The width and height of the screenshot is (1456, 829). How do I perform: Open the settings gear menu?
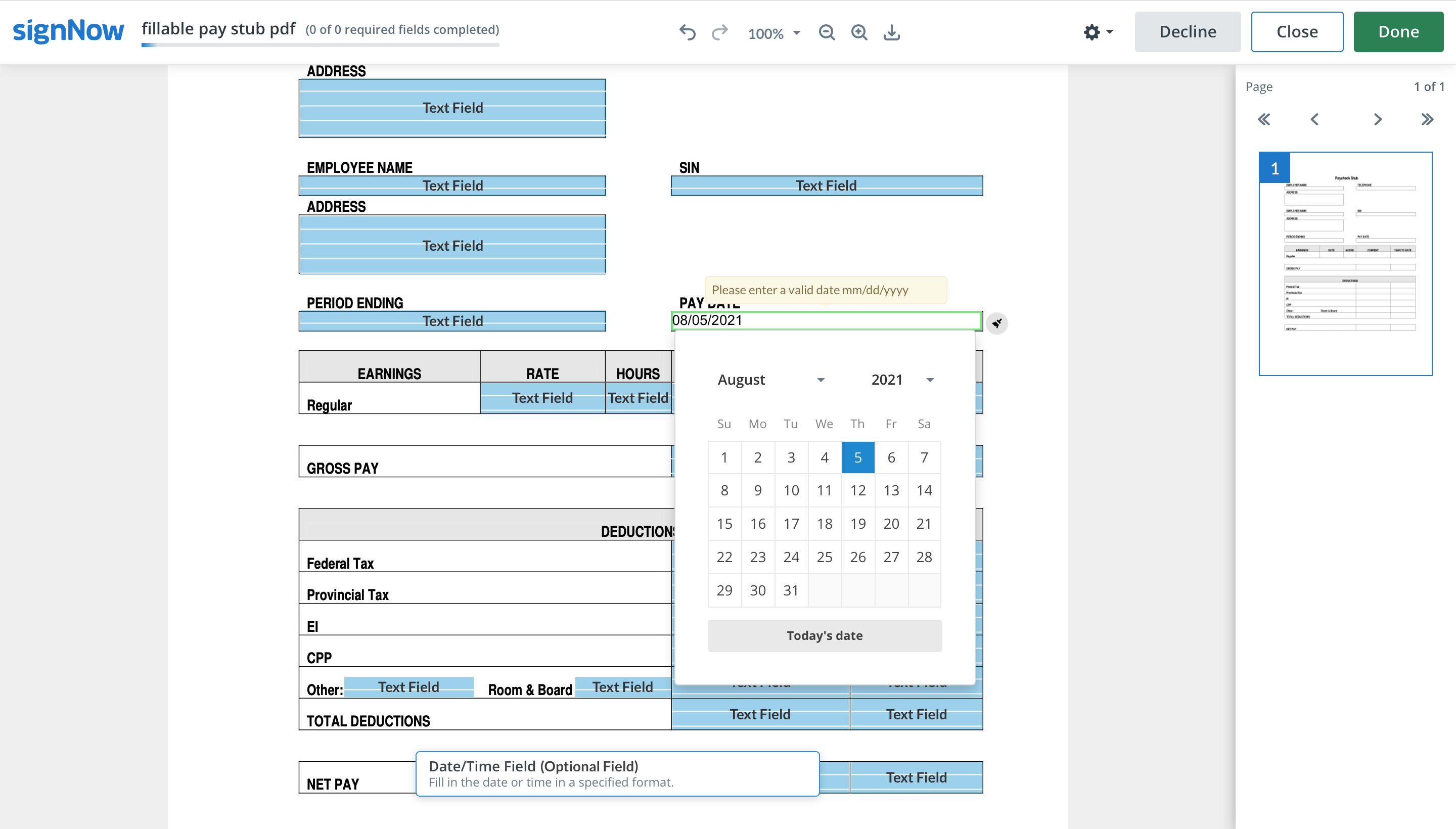coord(1098,32)
